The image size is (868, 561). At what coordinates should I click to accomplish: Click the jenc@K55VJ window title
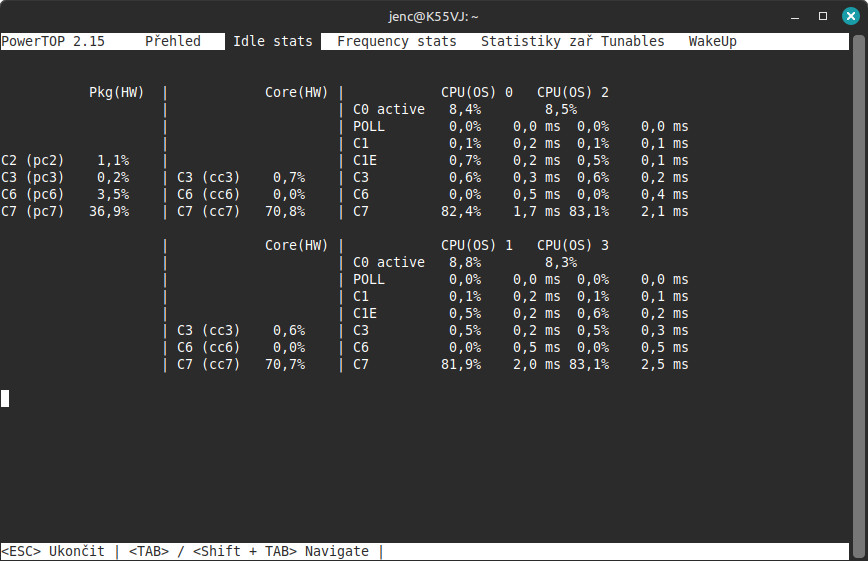click(x=434, y=16)
